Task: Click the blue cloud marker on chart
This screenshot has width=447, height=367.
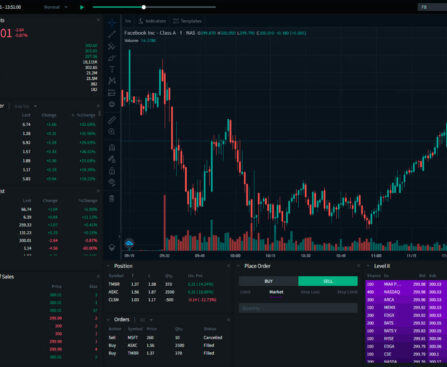Action: [x=129, y=243]
